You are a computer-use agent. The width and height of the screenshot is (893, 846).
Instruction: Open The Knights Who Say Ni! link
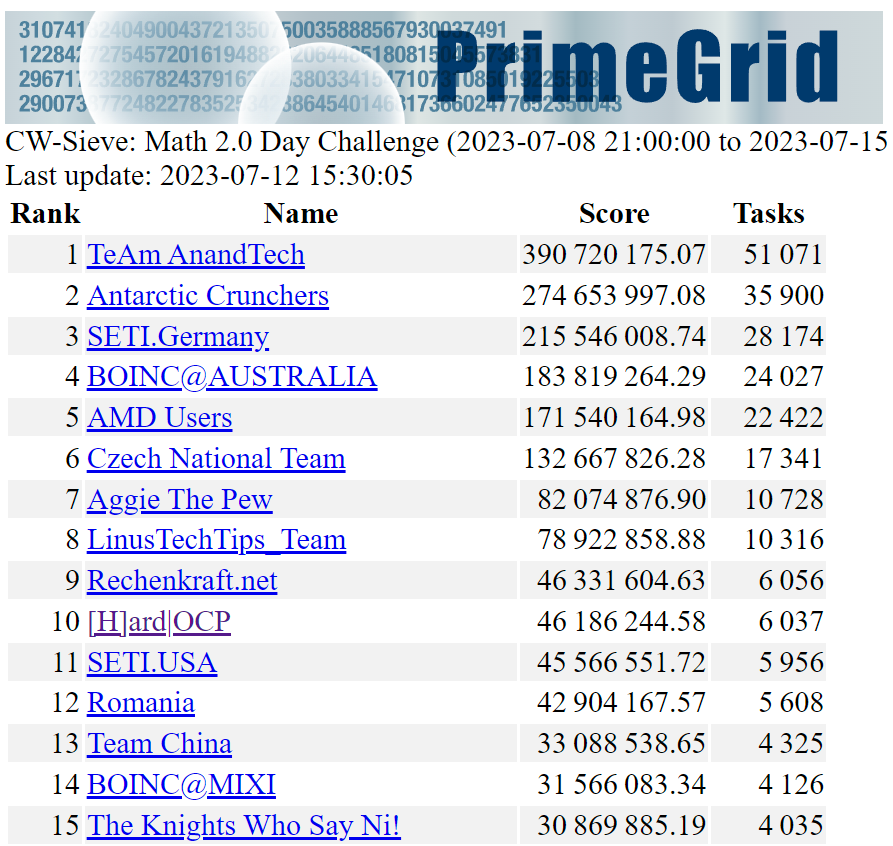[244, 825]
